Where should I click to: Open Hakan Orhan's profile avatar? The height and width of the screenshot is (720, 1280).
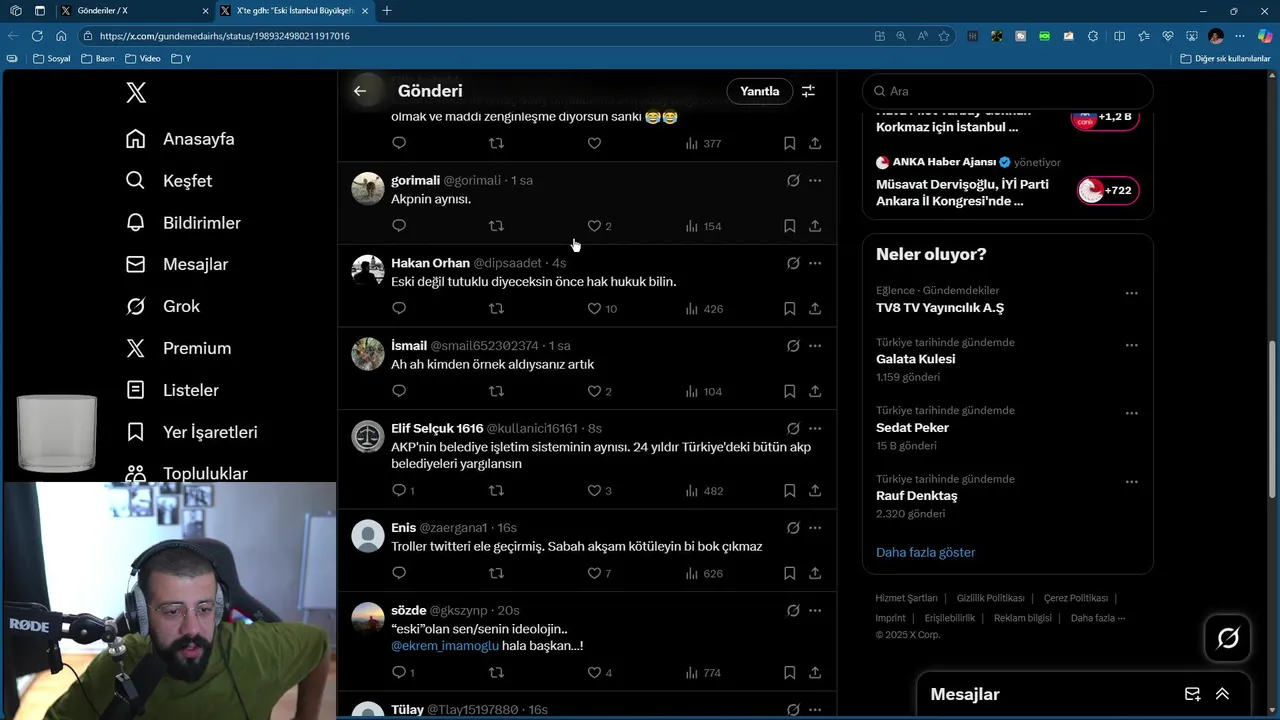click(368, 271)
